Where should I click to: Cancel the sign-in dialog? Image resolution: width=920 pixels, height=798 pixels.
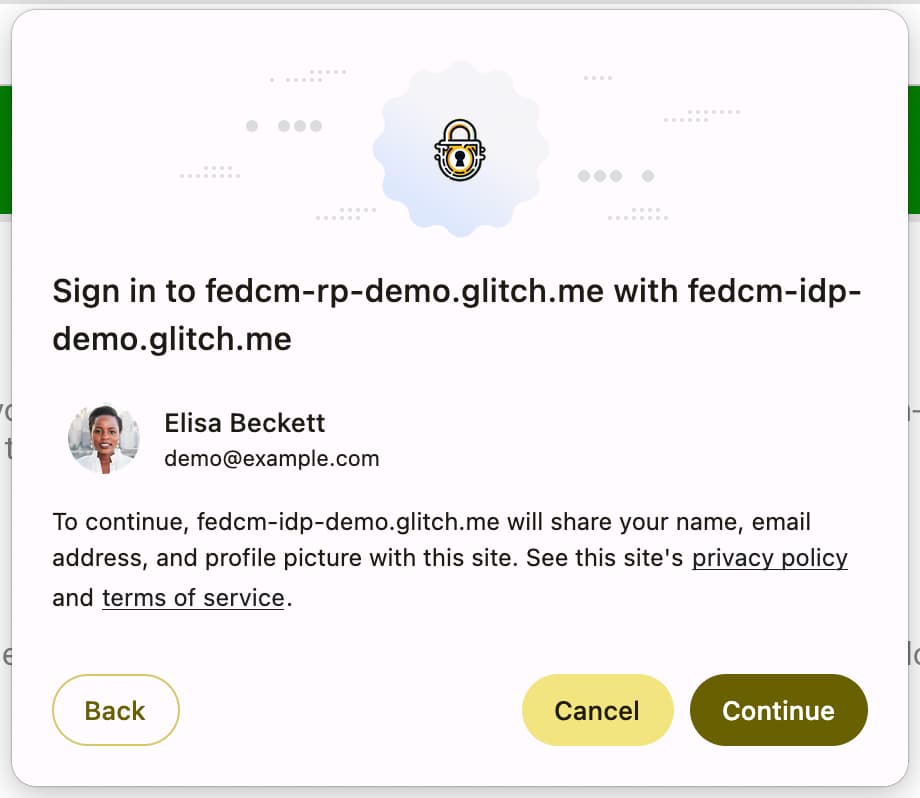tap(597, 710)
